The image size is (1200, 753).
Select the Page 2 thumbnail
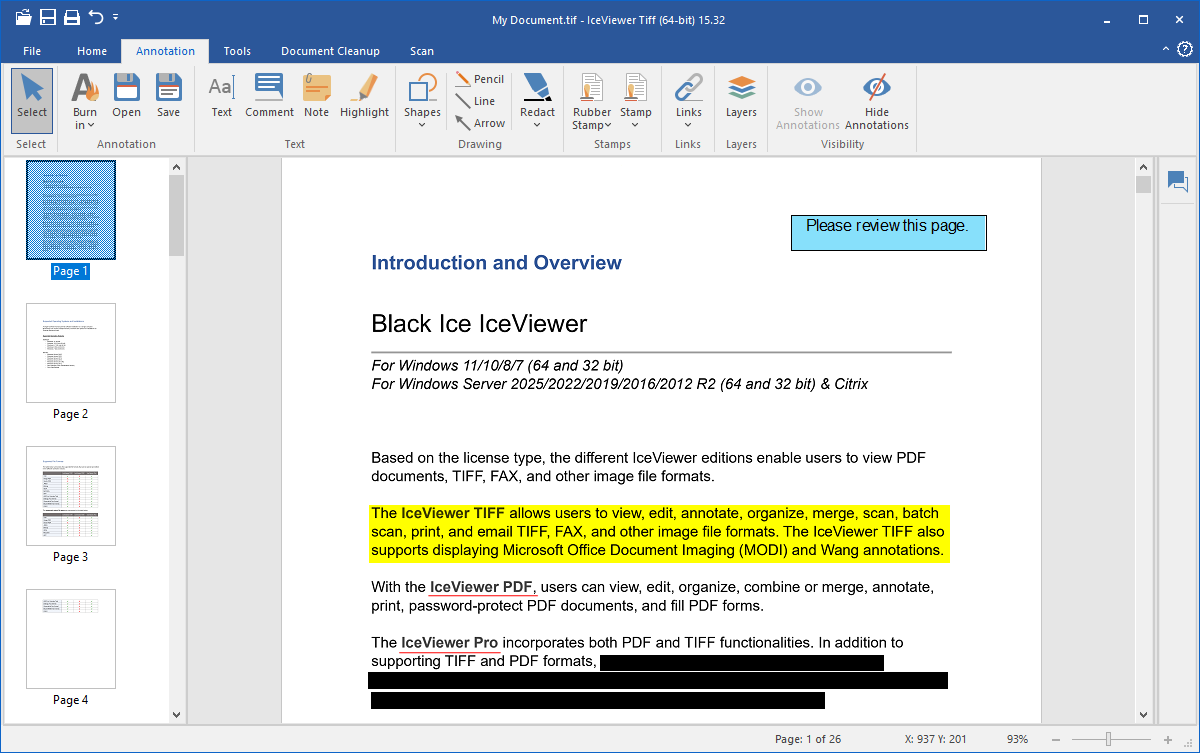click(x=71, y=353)
